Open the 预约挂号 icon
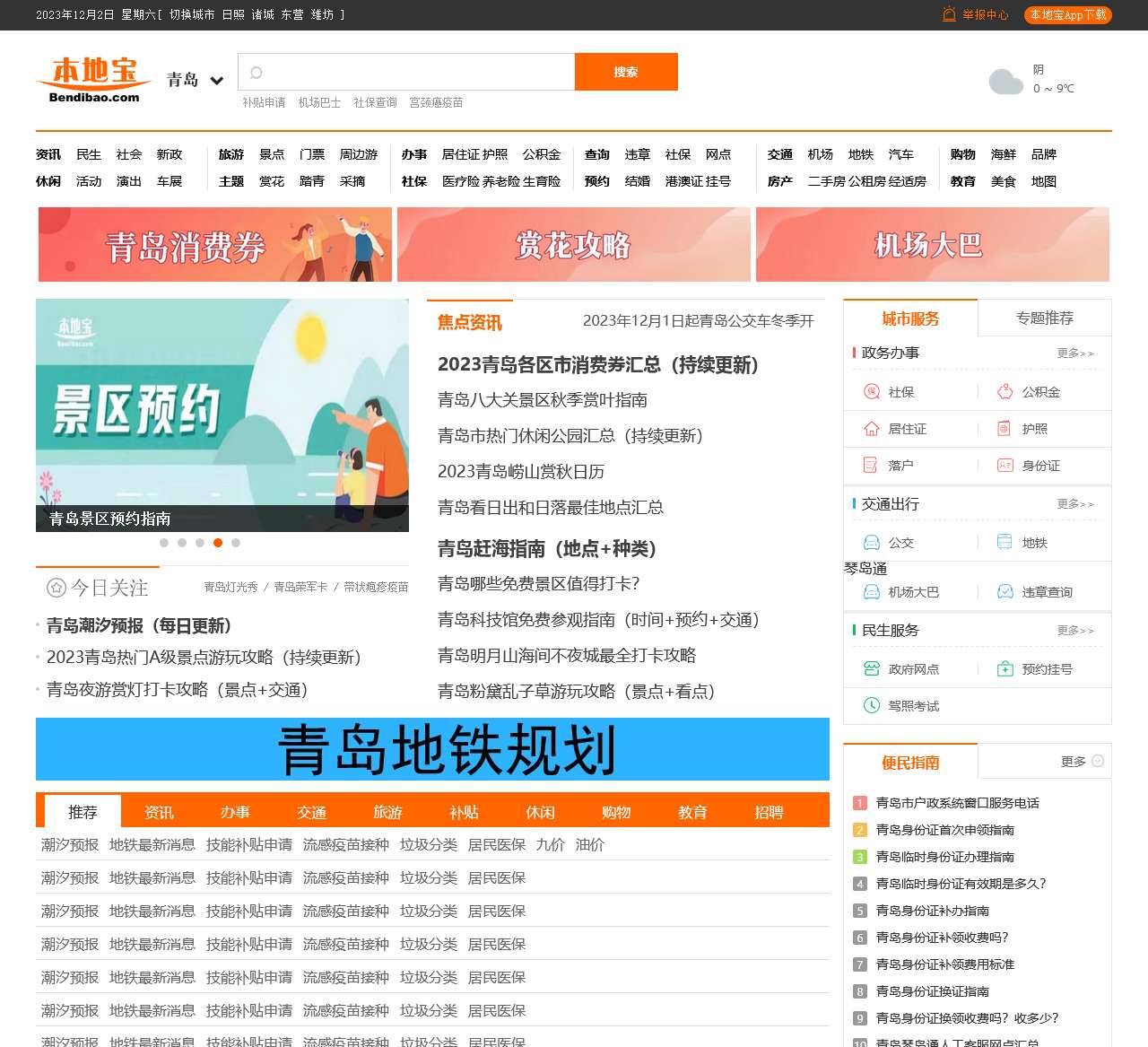This screenshot has height=1047, width=1148. (x=1005, y=669)
